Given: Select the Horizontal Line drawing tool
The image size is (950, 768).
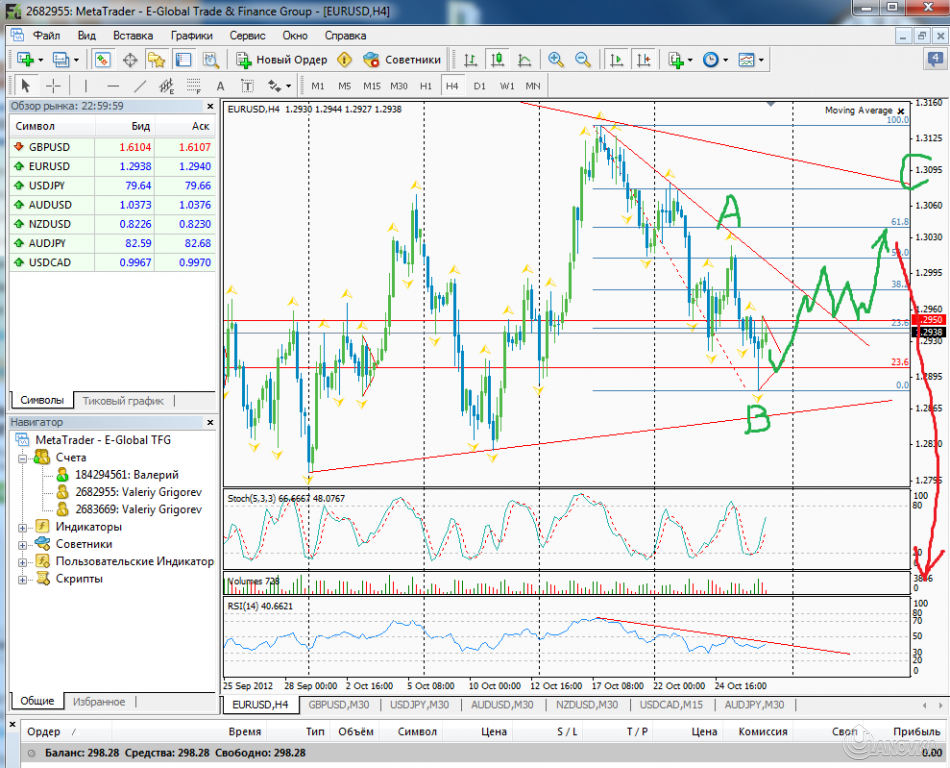Looking at the screenshot, I should [x=113, y=85].
